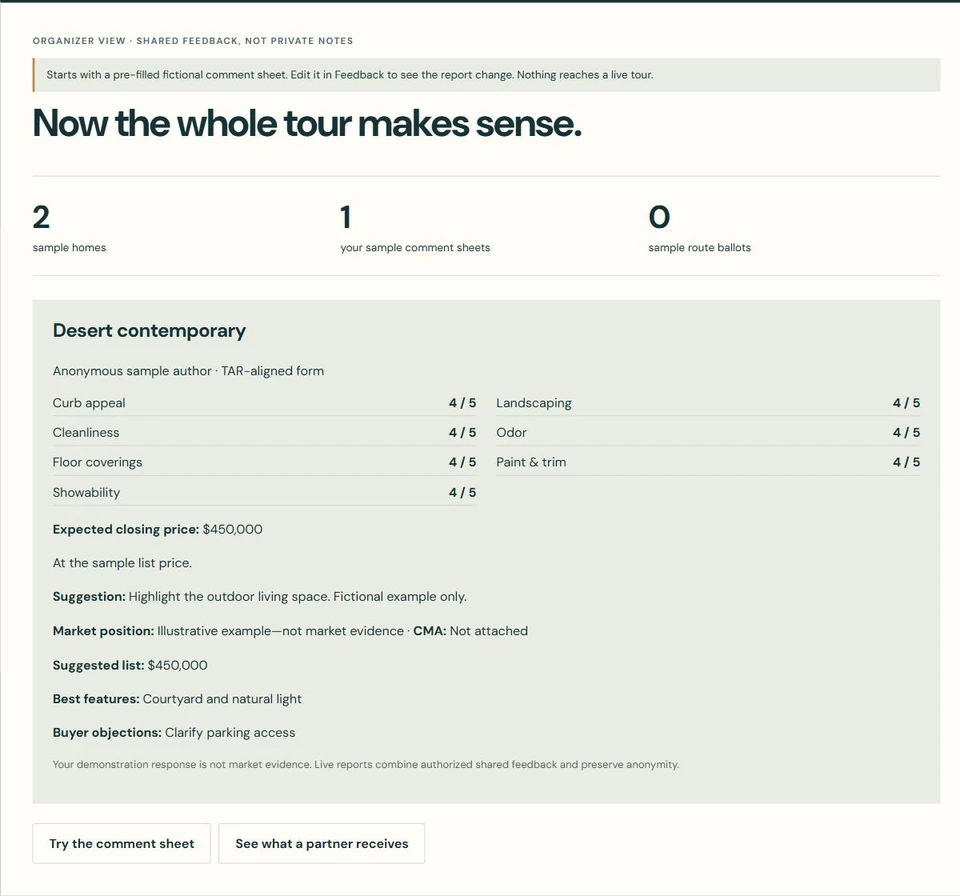The height and width of the screenshot is (896, 960).
Task: Click the Desert contemporary card title
Action: pyautogui.click(x=149, y=331)
